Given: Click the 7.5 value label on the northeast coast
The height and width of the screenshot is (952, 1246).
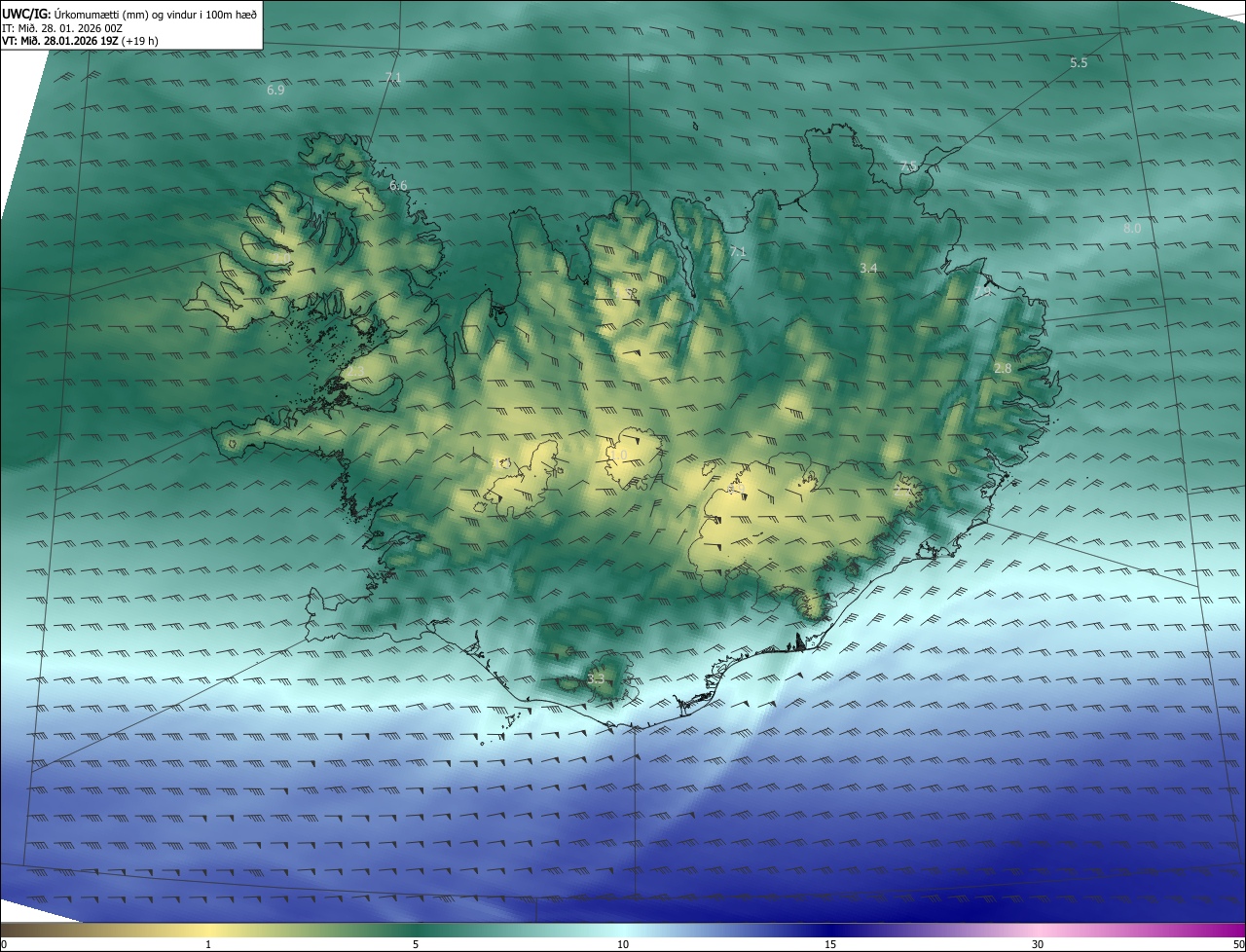Looking at the screenshot, I should 908,166.
